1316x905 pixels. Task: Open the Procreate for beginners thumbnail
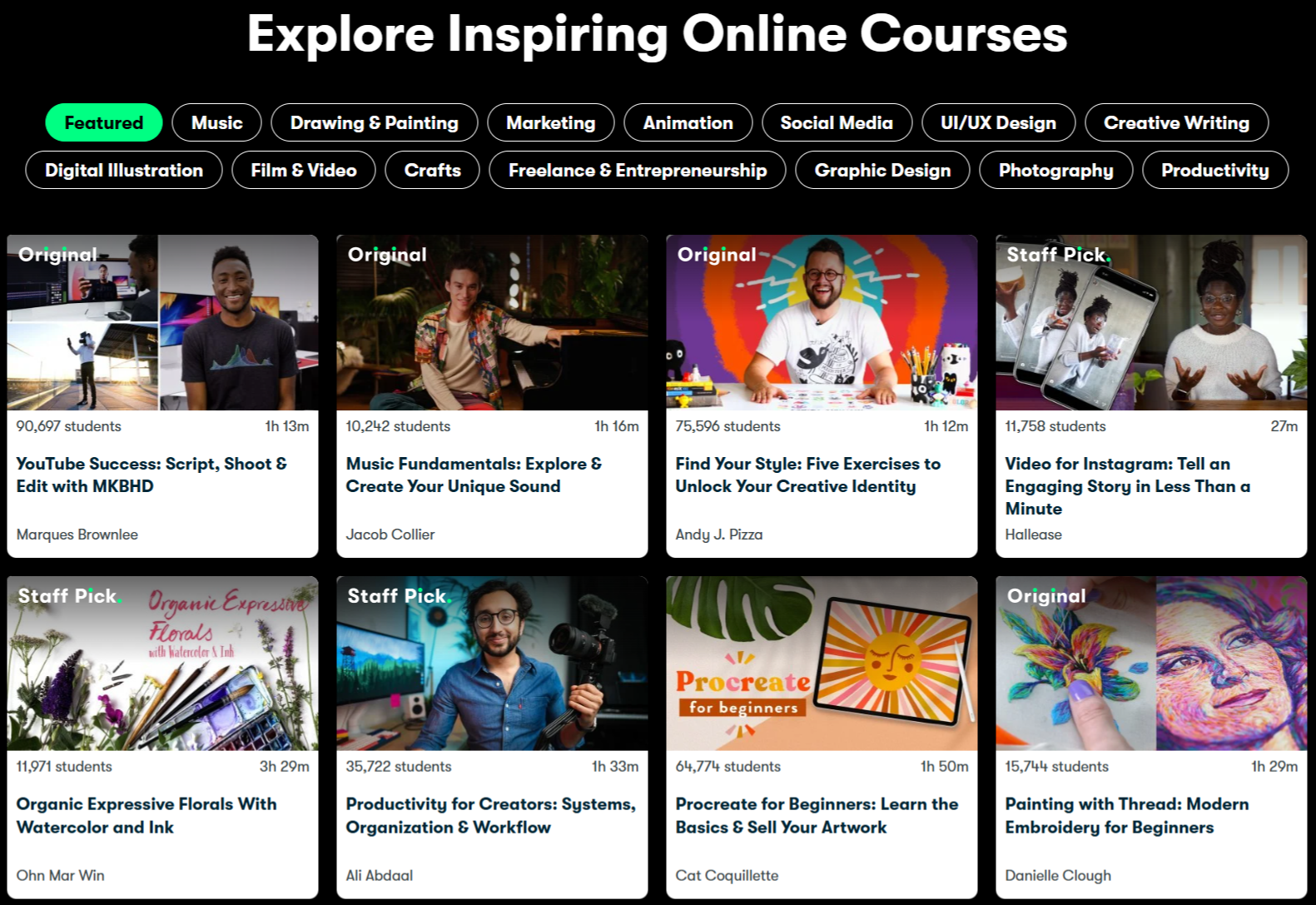click(822, 664)
